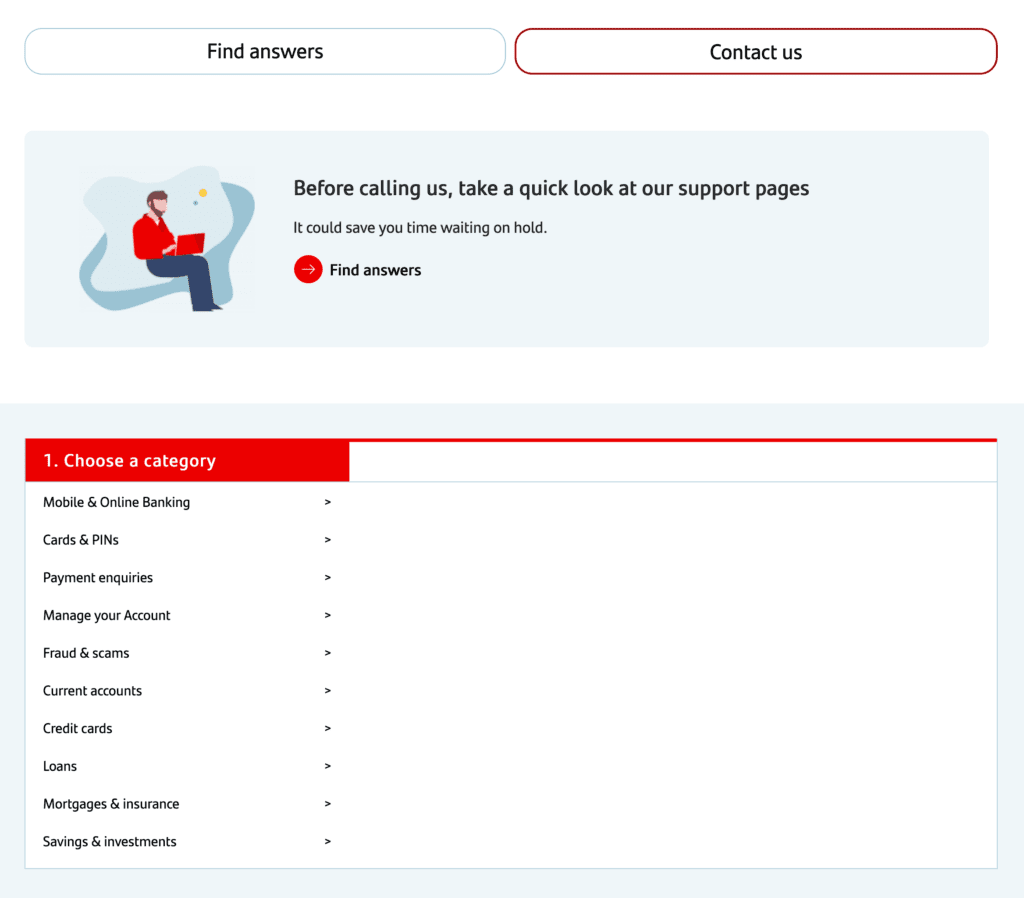The image size is (1024, 898).
Task: Choose Credit cards category
Action: tap(187, 728)
